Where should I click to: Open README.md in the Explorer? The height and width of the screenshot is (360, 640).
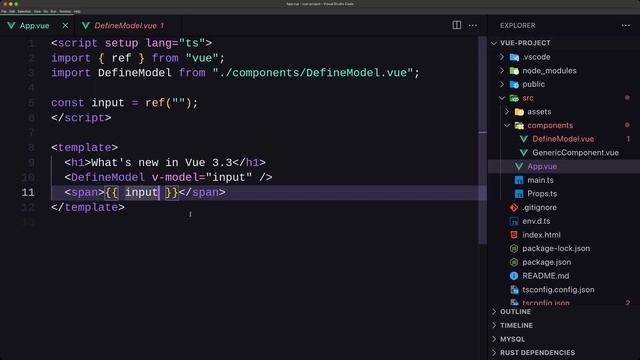(545, 276)
